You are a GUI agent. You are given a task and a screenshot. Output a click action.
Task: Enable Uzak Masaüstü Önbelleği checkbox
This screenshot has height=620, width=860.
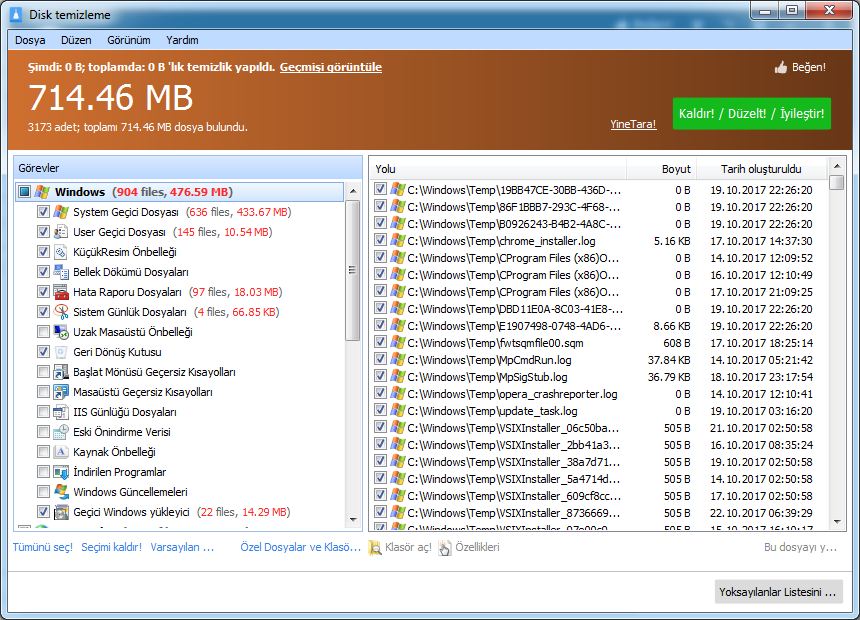click(x=43, y=332)
